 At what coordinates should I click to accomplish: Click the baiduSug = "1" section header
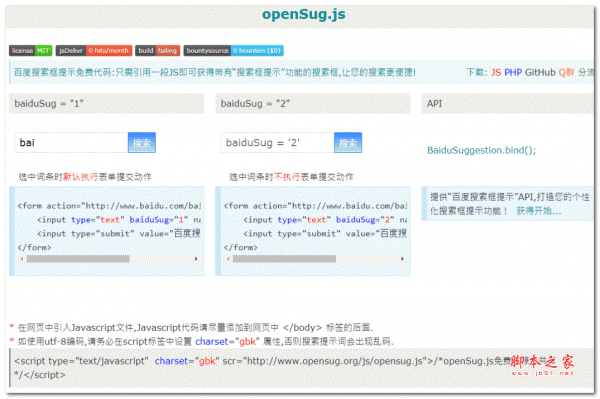pyautogui.click(x=106, y=103)
